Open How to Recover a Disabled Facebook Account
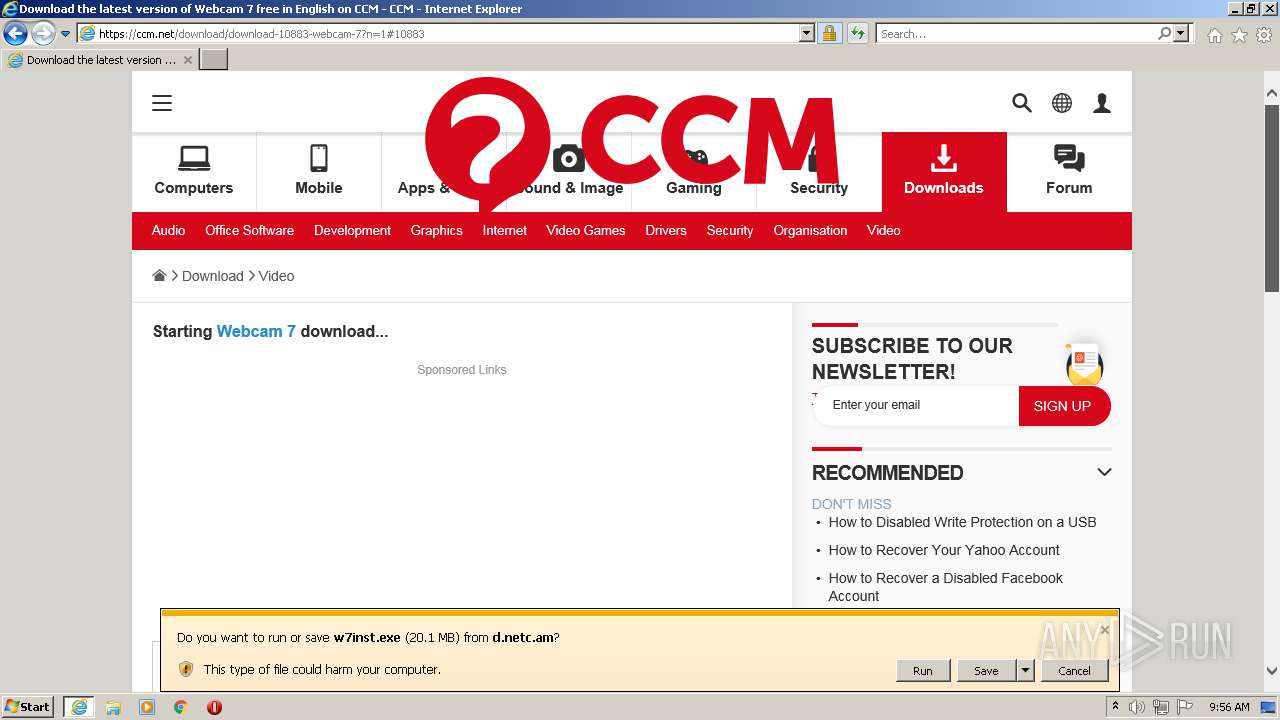Screen dimensions: 1280x720 pyautogui.click(x=945, y=587)
